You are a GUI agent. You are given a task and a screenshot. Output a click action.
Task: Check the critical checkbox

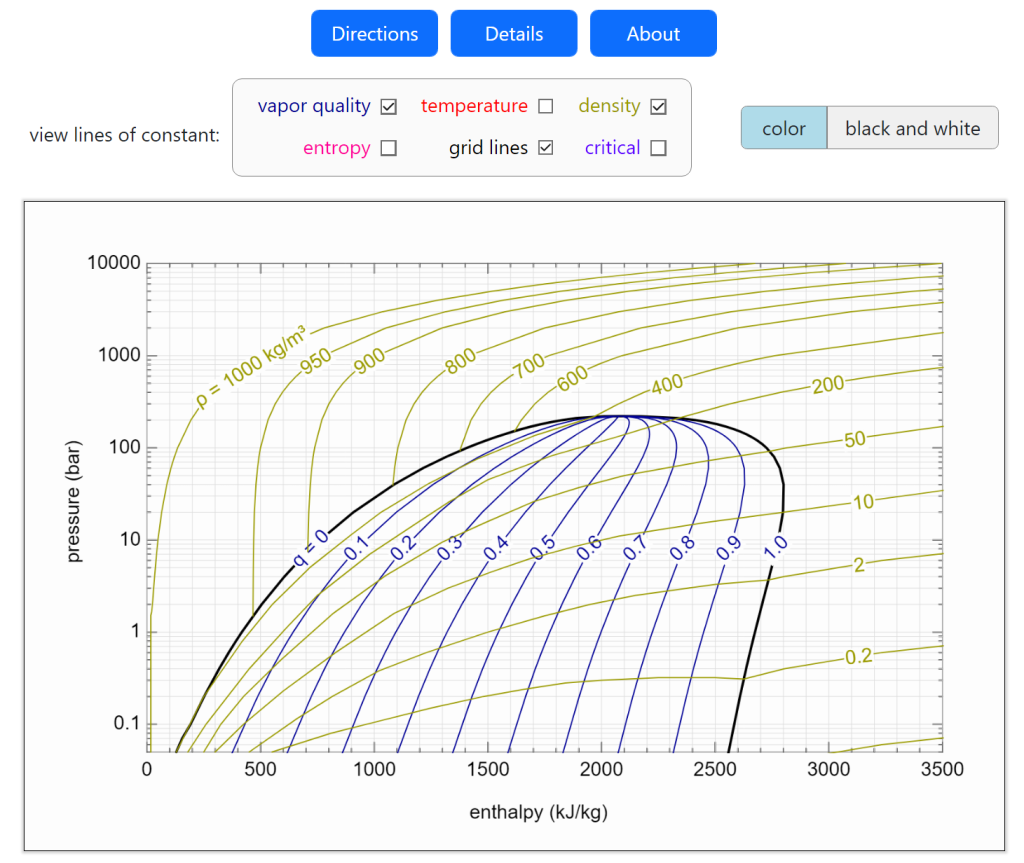[x=658, y=148]
